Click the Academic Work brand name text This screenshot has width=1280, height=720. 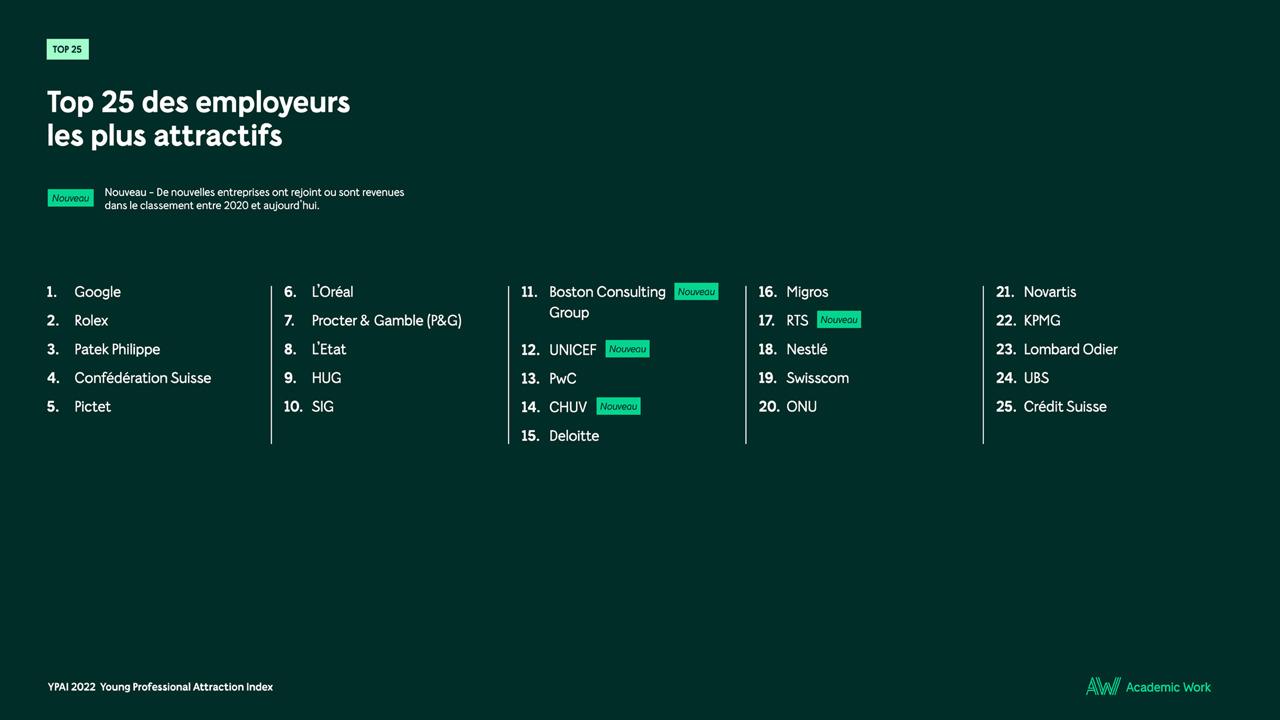pyautogui.click(x=1168, y=687)
